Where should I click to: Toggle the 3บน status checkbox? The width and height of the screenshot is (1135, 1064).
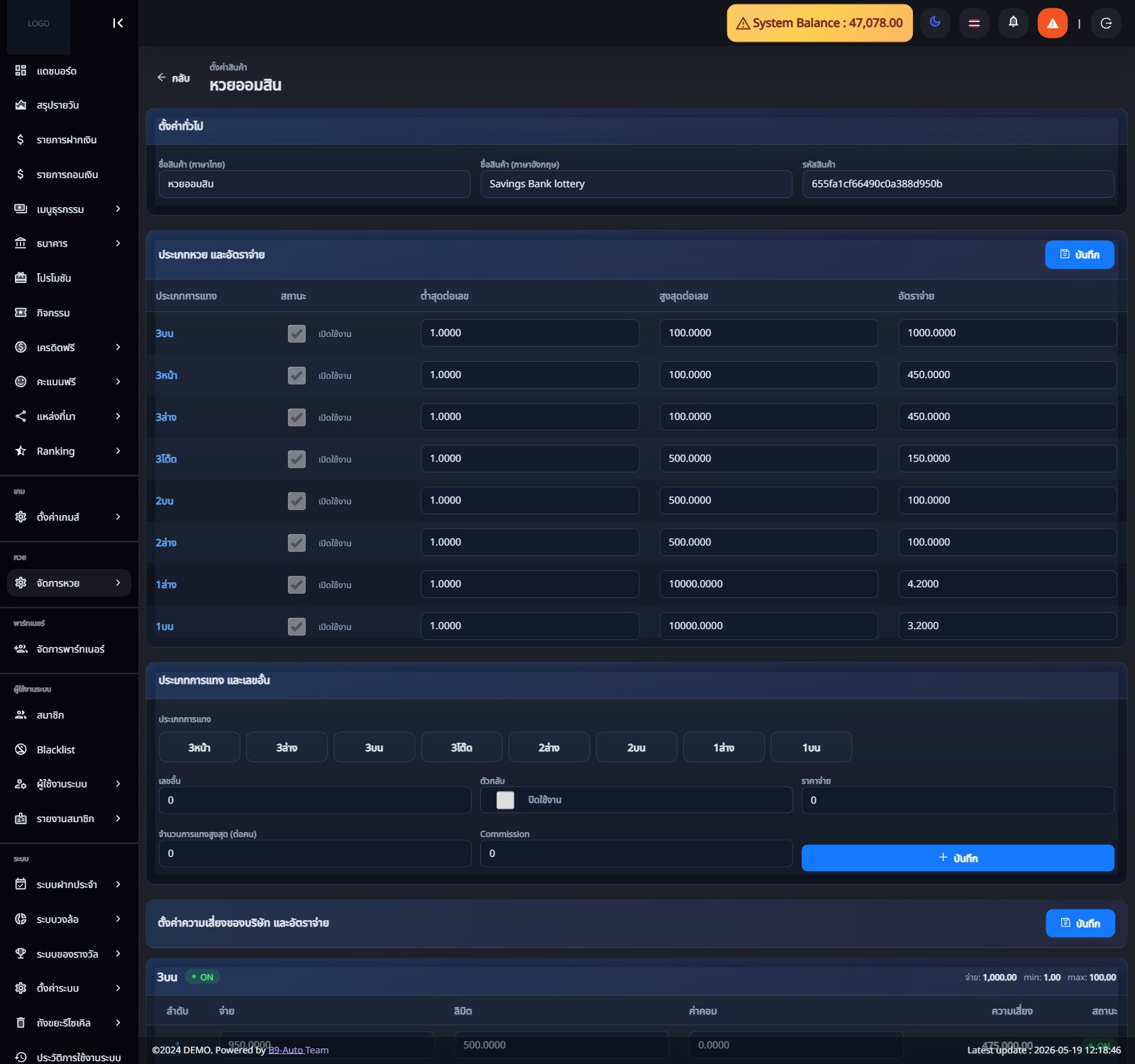point(297,333)
